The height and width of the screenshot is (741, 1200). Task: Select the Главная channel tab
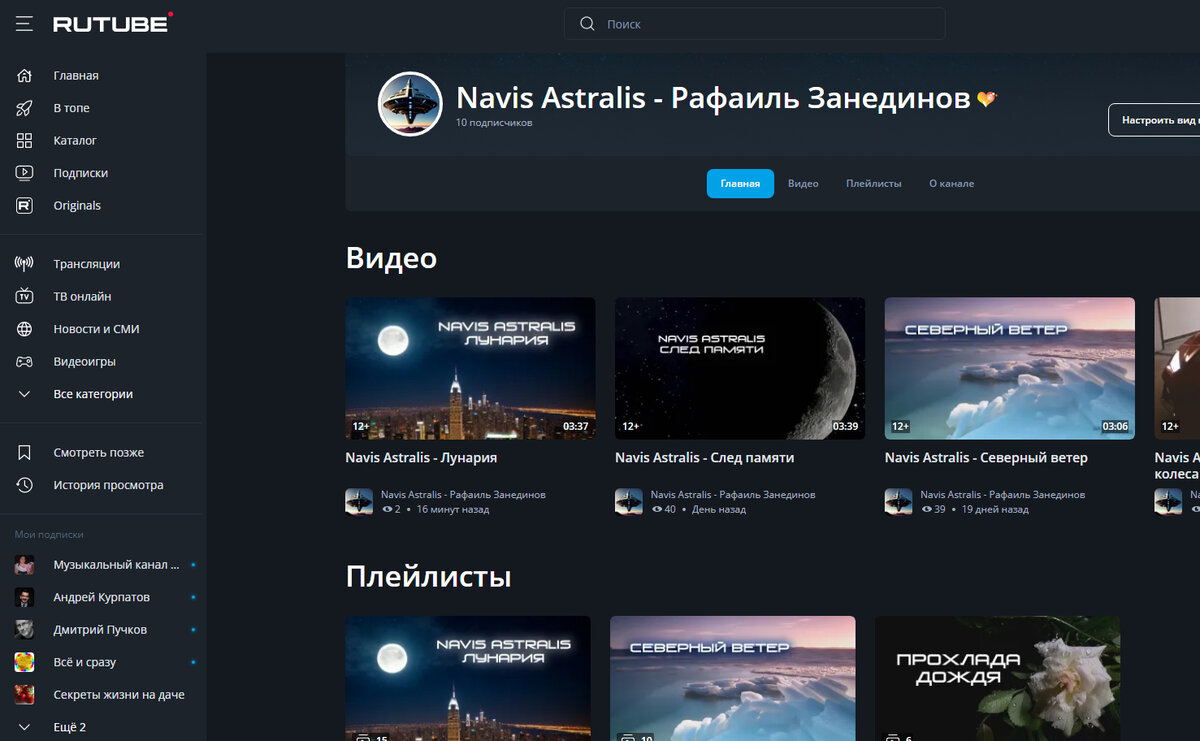tap(740, 184)
